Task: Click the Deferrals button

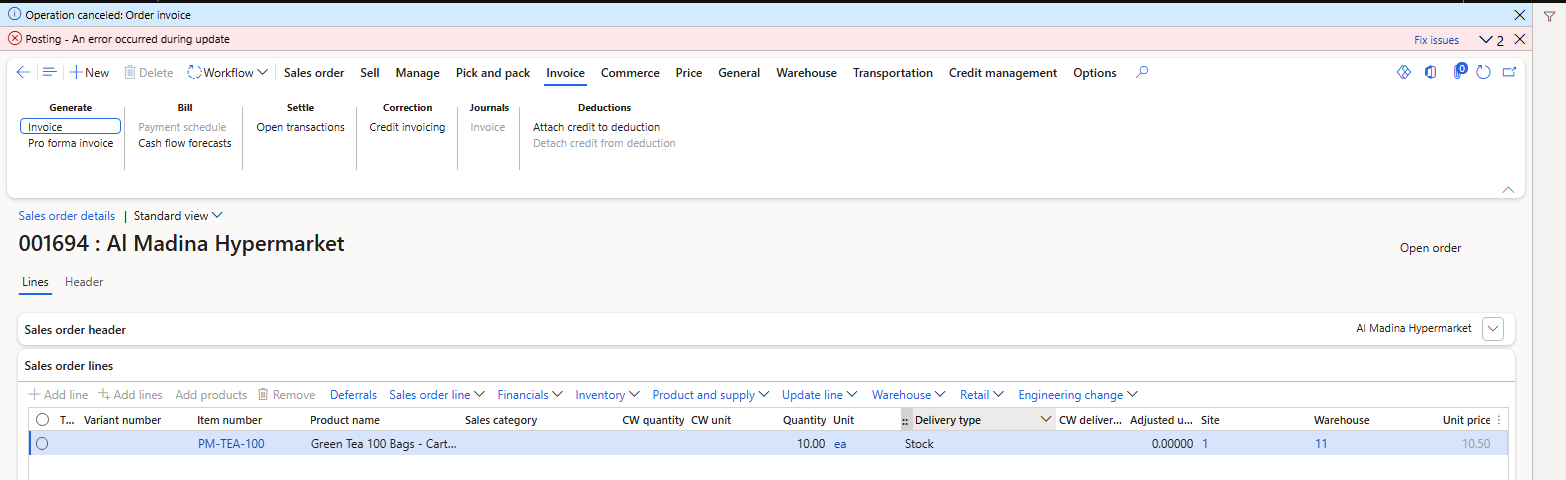Action: (x=353, y=395)
